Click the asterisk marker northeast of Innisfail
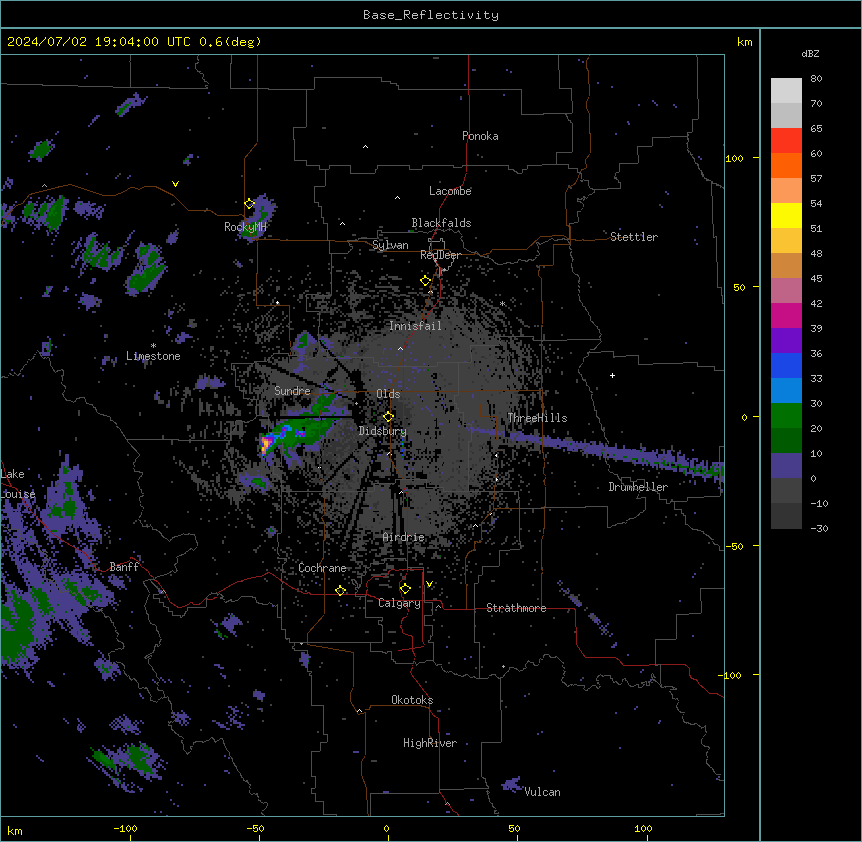 point(502,303)
